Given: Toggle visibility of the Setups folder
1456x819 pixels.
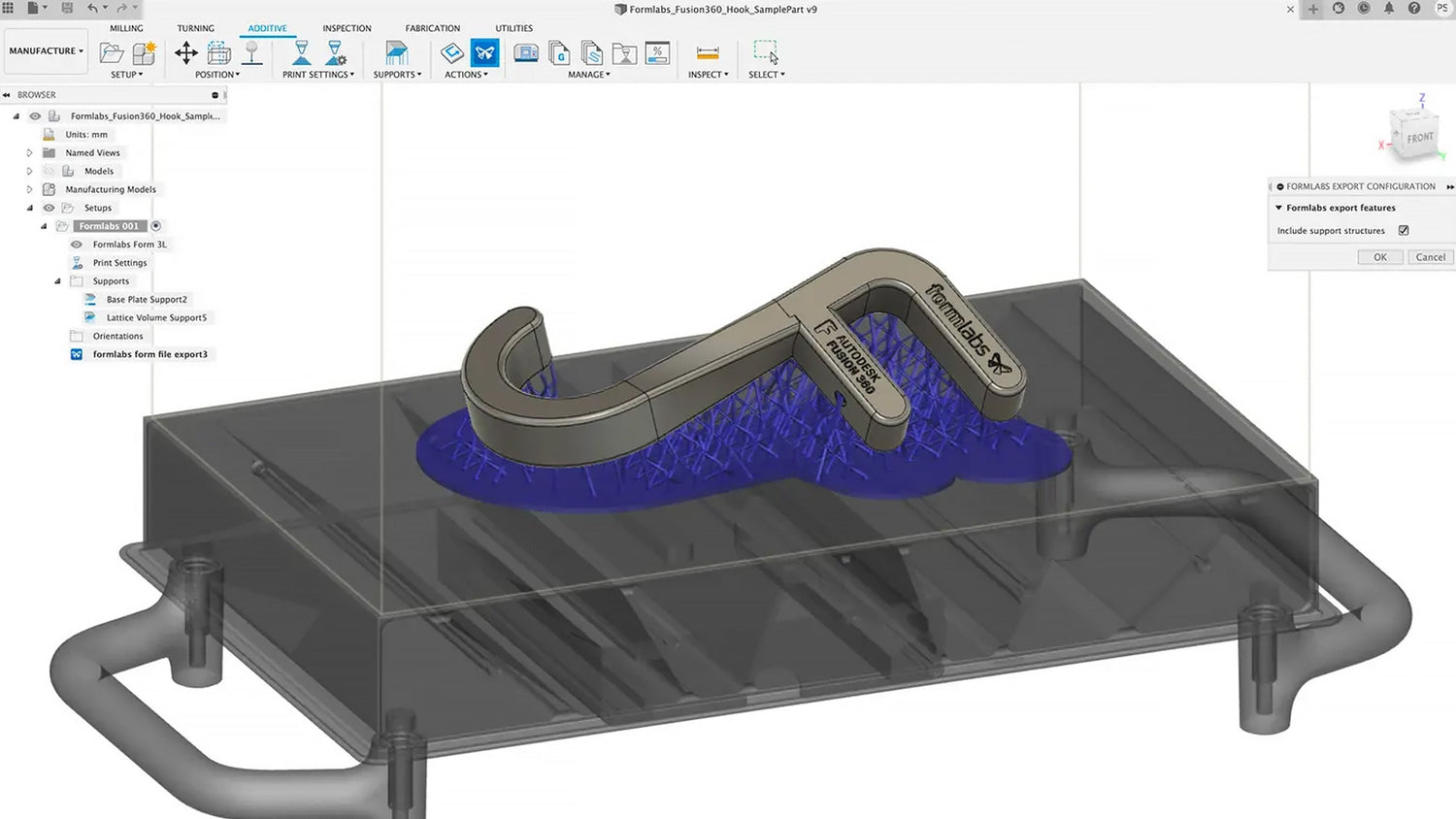Looking at the screenshot, I should point(48,207).
